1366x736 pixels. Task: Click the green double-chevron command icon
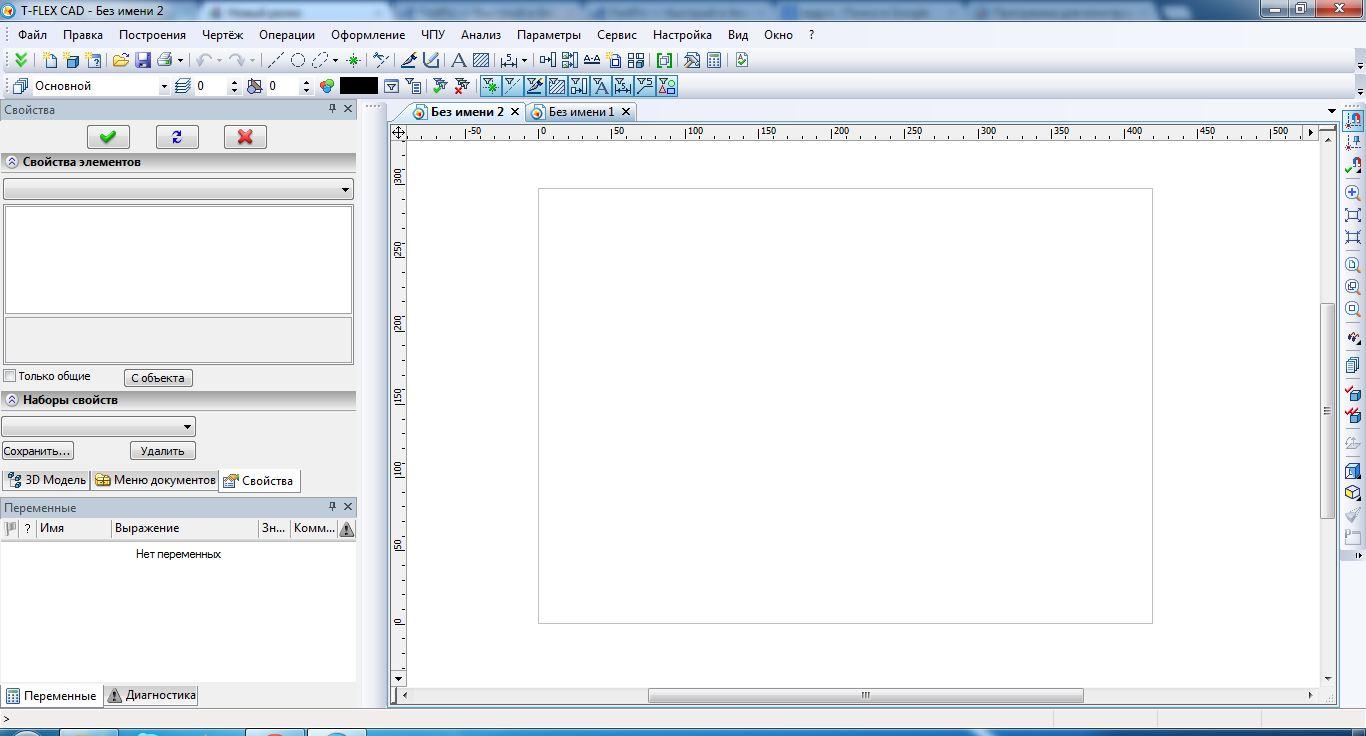click(x=20, y=60)
